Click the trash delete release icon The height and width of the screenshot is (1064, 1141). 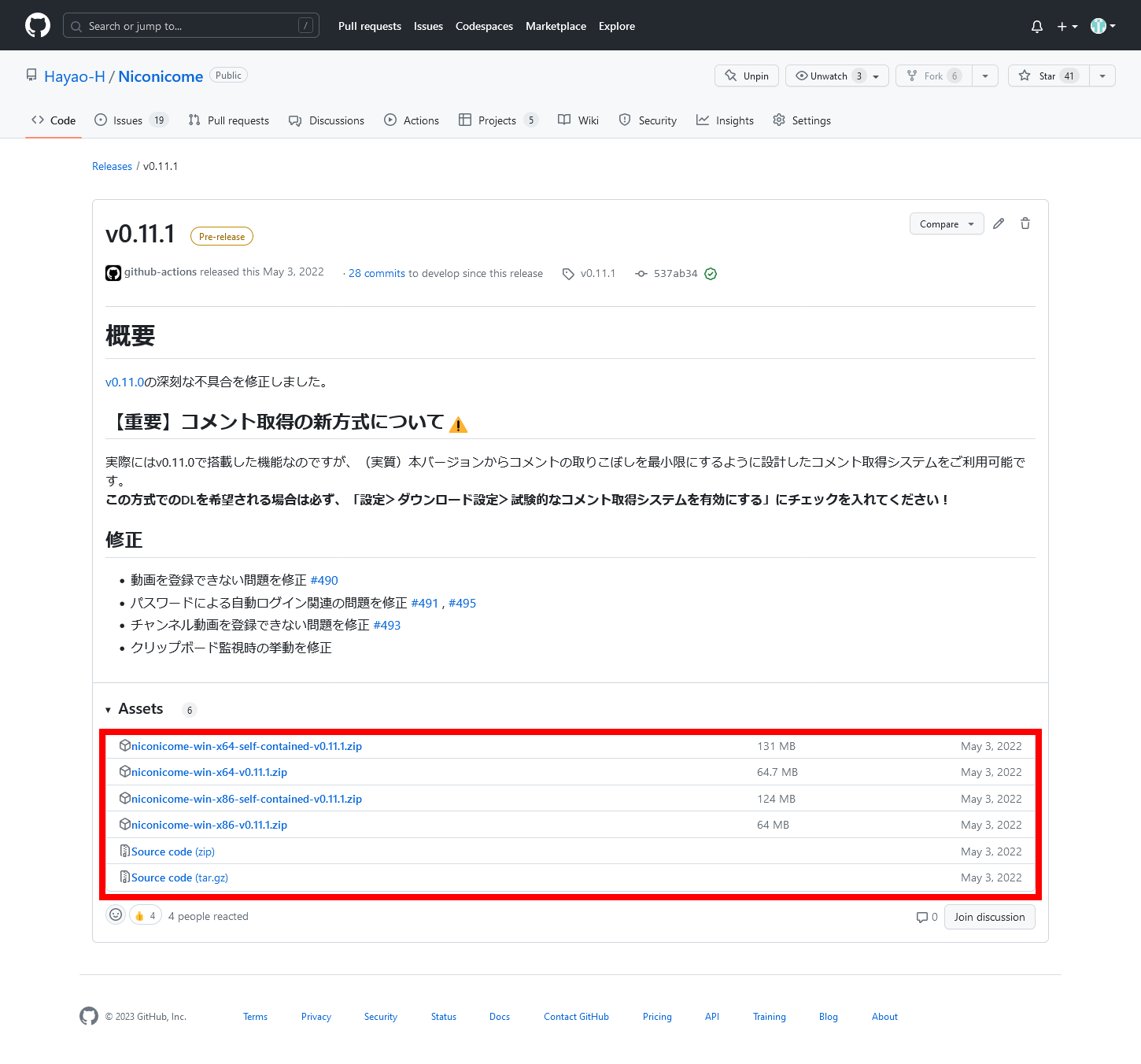tap(1025, 224)
